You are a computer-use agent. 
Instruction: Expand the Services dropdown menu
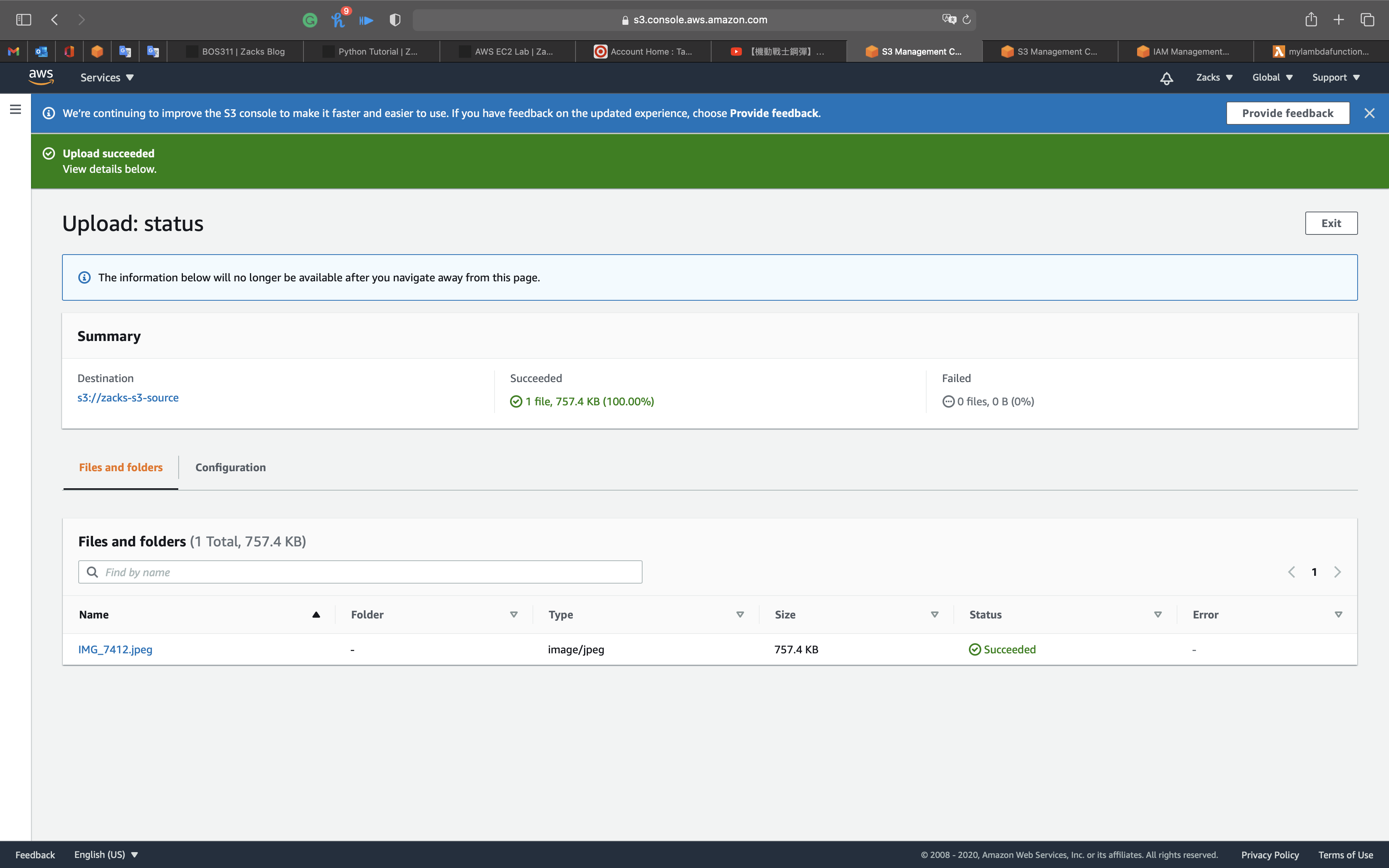coord(107,77)
